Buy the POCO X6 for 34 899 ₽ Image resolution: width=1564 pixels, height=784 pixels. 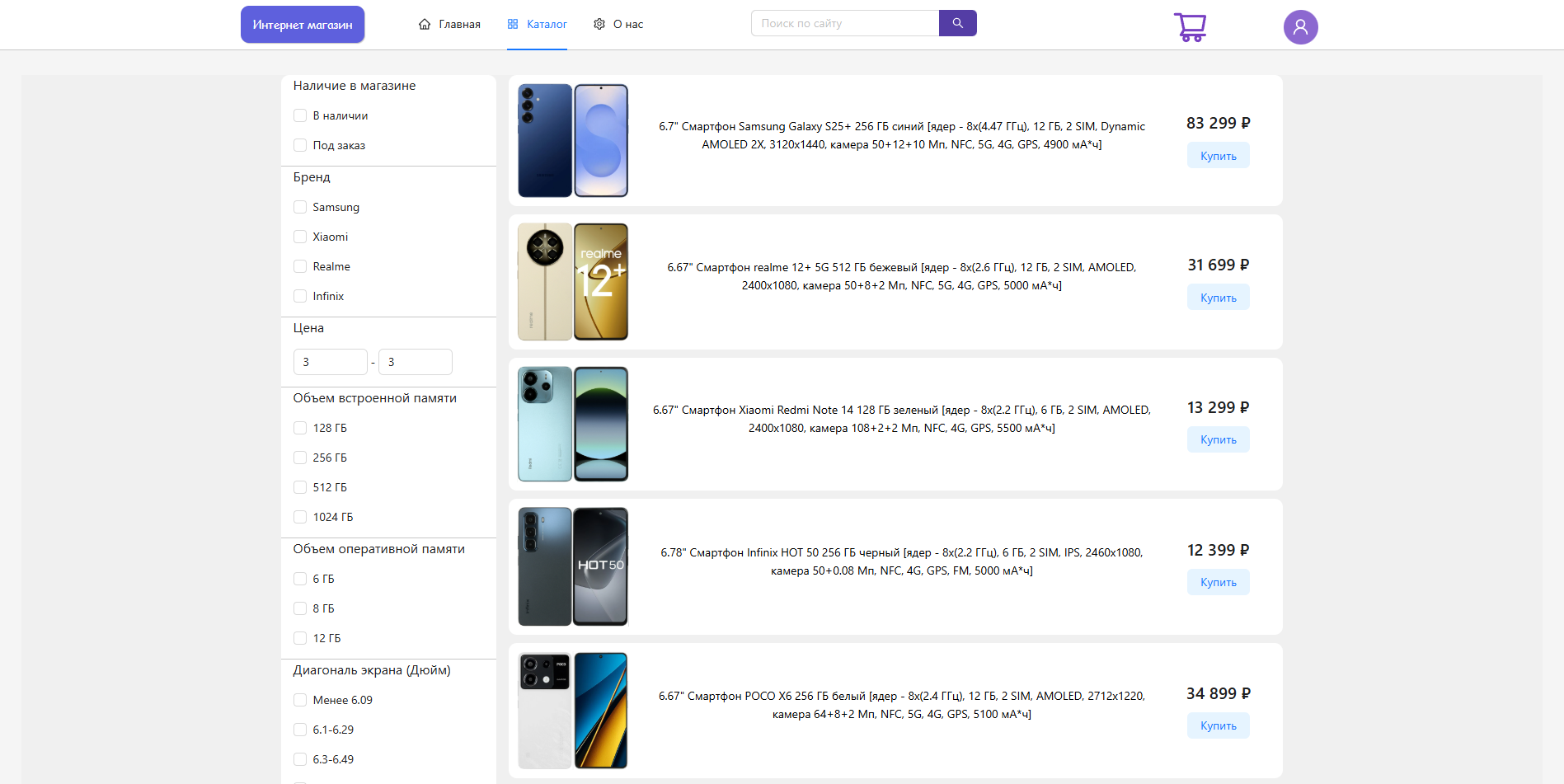1218,725
